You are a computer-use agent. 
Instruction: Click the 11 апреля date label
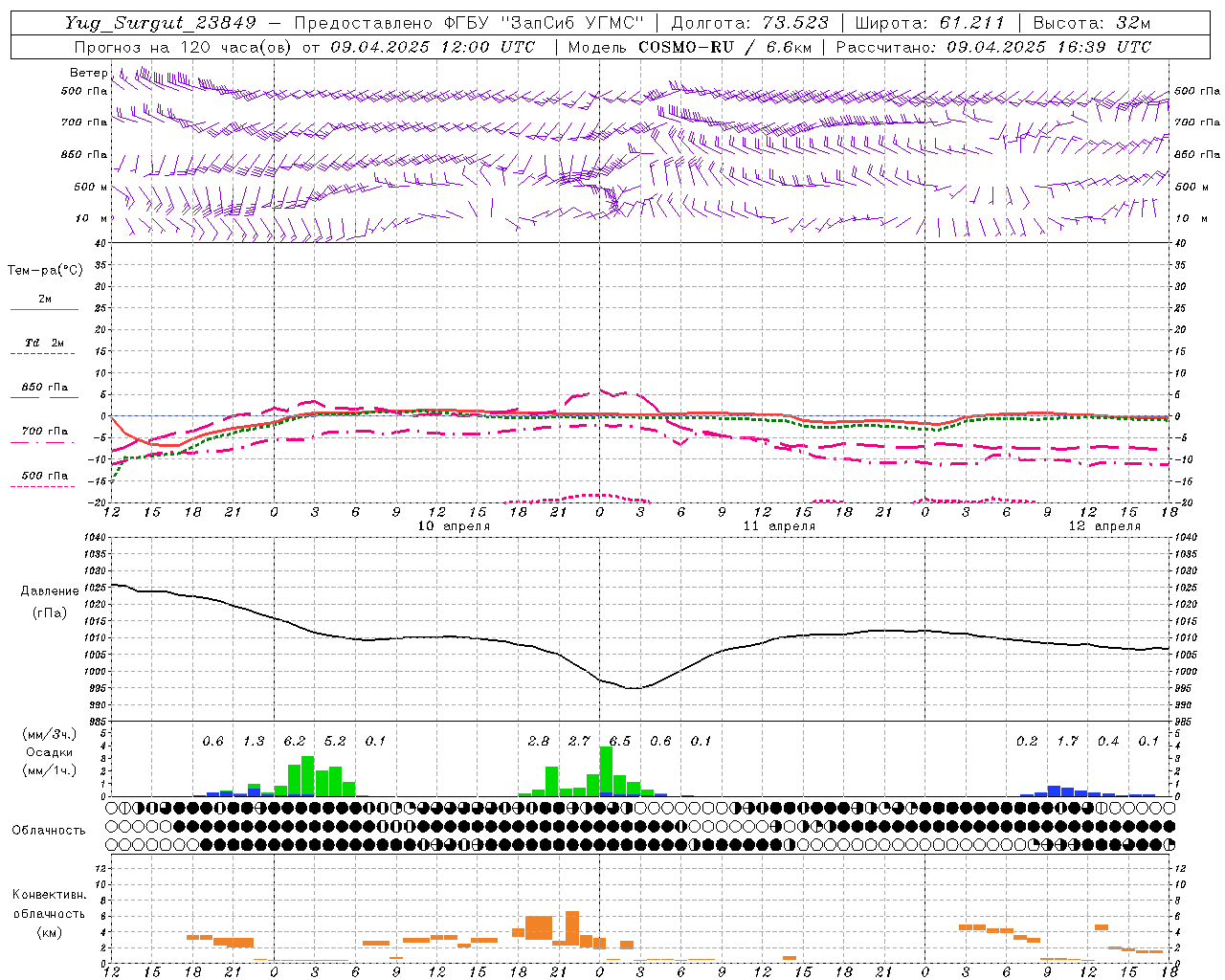(x=779, y=525)
